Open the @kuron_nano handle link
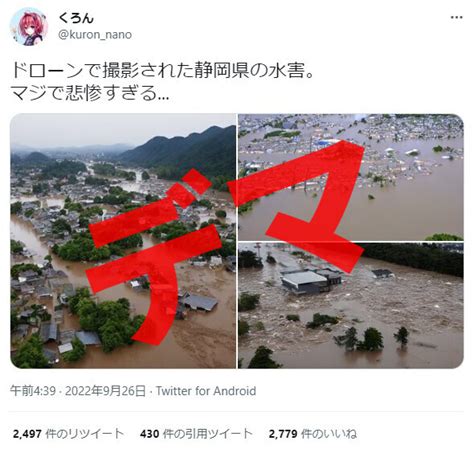The image size is (474, 453). pos(95,35)
